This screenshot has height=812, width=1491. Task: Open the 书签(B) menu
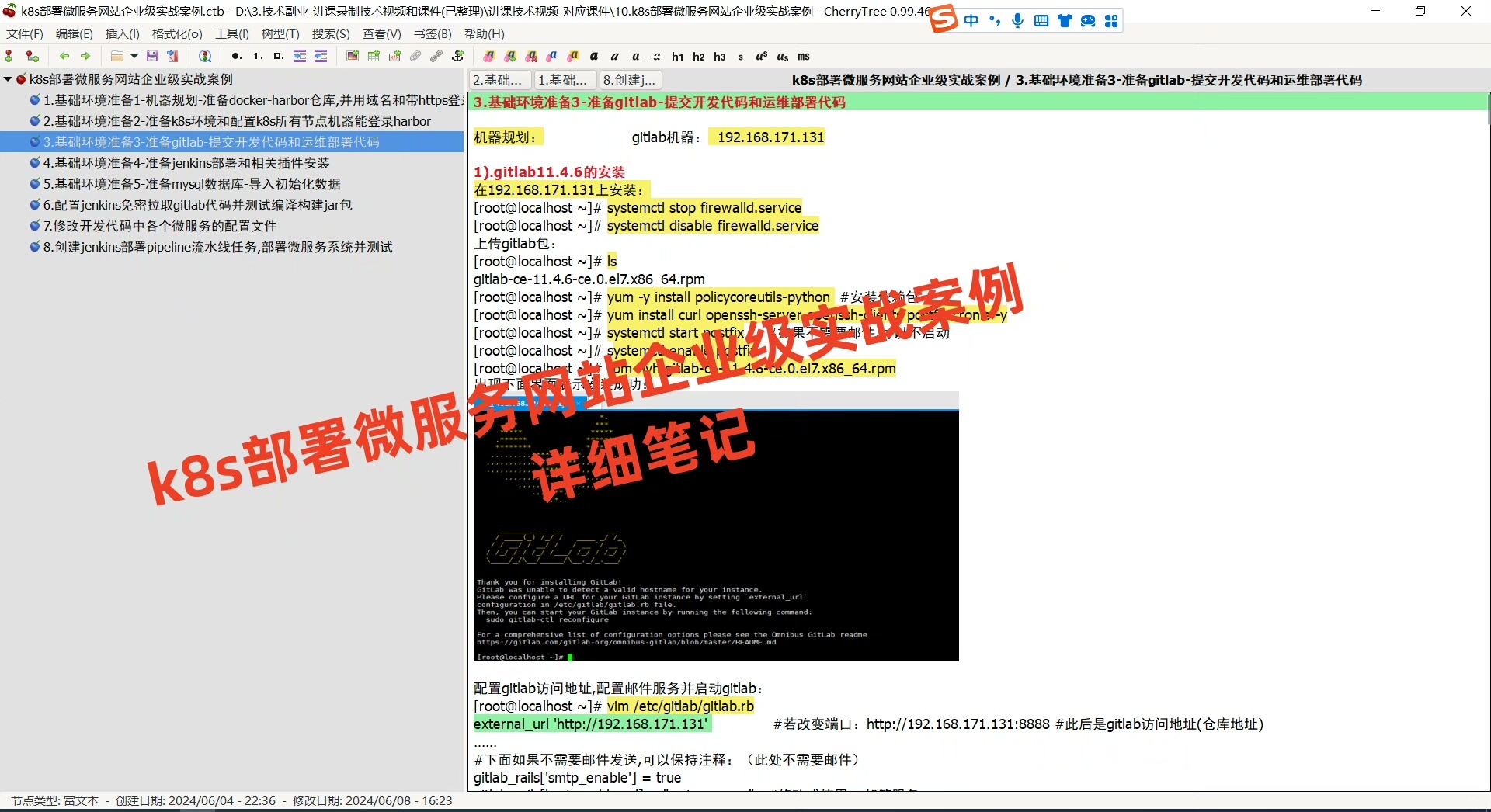[433, 33]
